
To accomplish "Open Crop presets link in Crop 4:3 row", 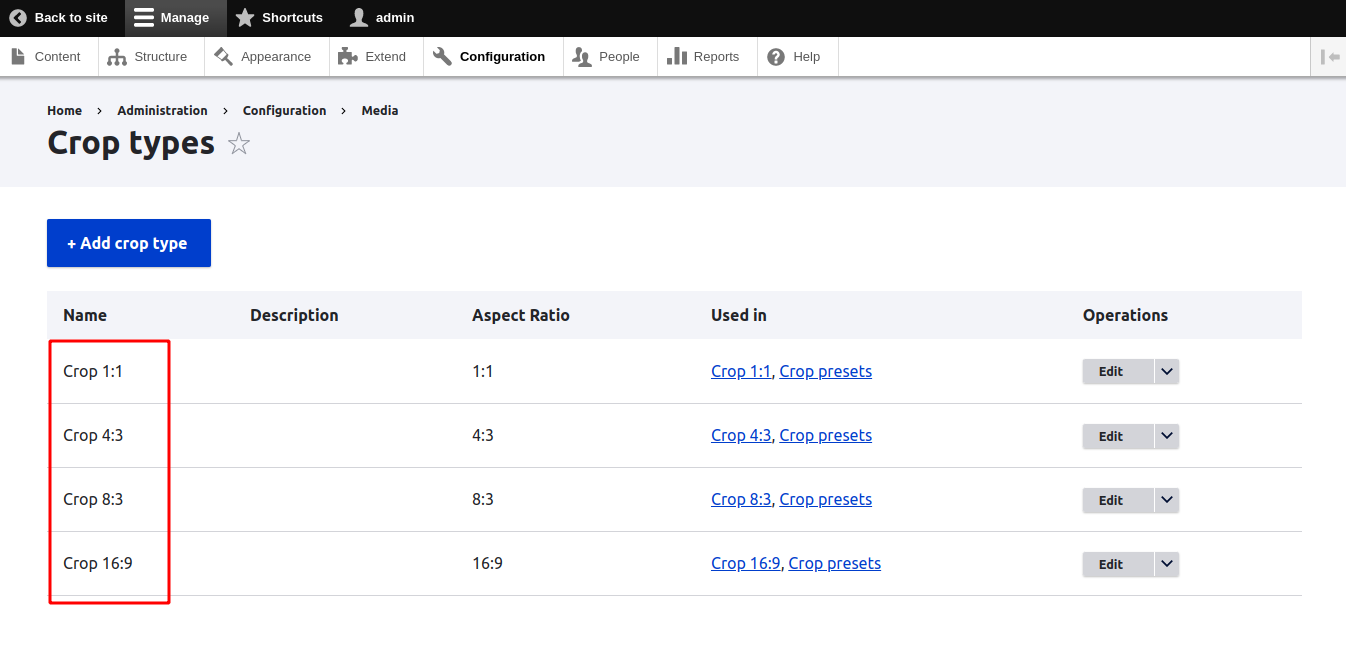I will (825, 435).
